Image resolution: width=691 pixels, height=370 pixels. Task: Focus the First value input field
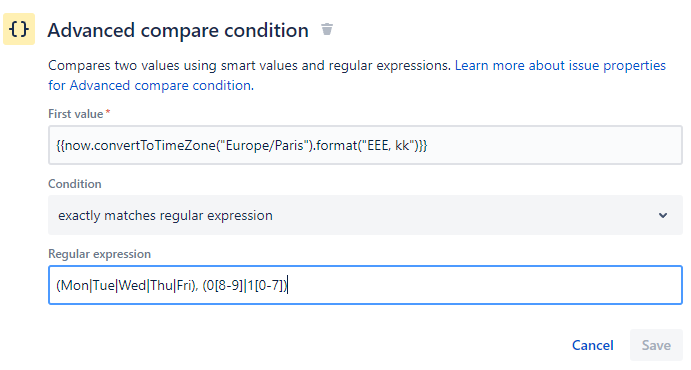[x=365, y=145]
